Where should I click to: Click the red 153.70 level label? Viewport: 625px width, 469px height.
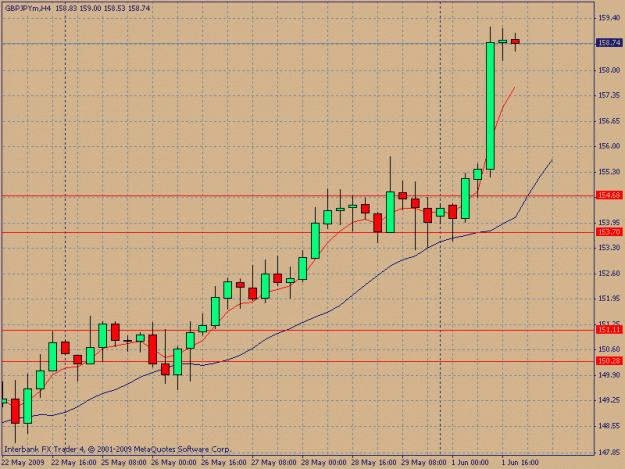tap(609, 232)
